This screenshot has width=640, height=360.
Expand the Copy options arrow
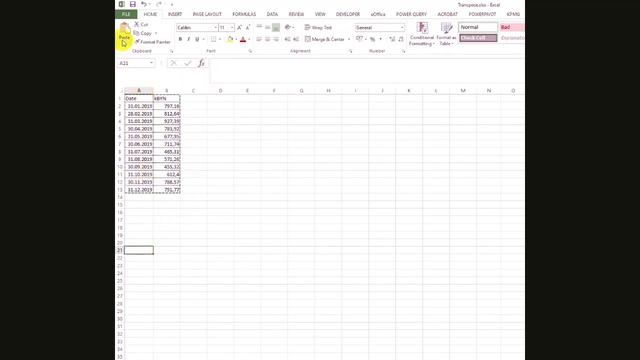point(156,33)
